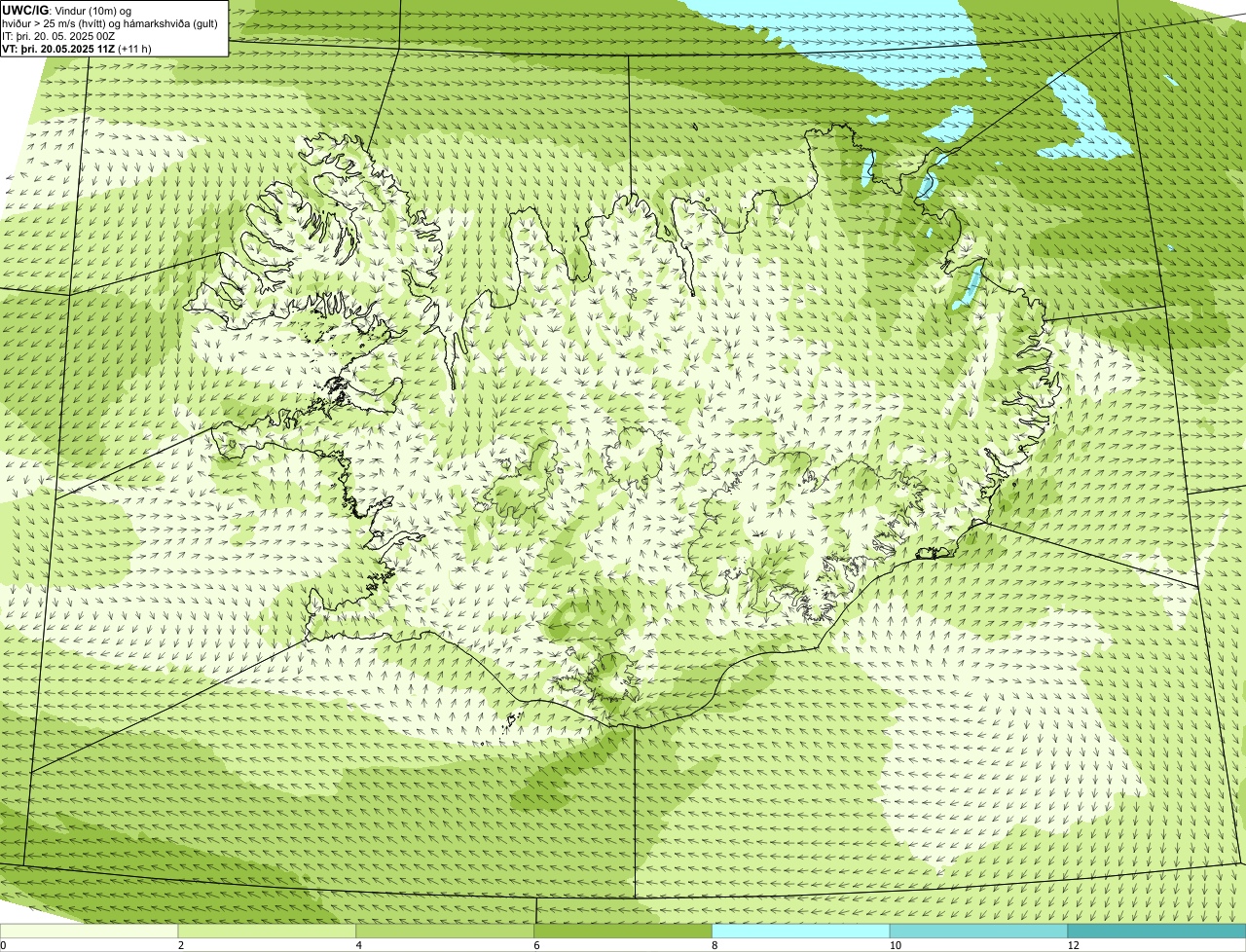Click the "2" scale label
The width and height of the screenshot is (1246, 952).
(181, 945)
